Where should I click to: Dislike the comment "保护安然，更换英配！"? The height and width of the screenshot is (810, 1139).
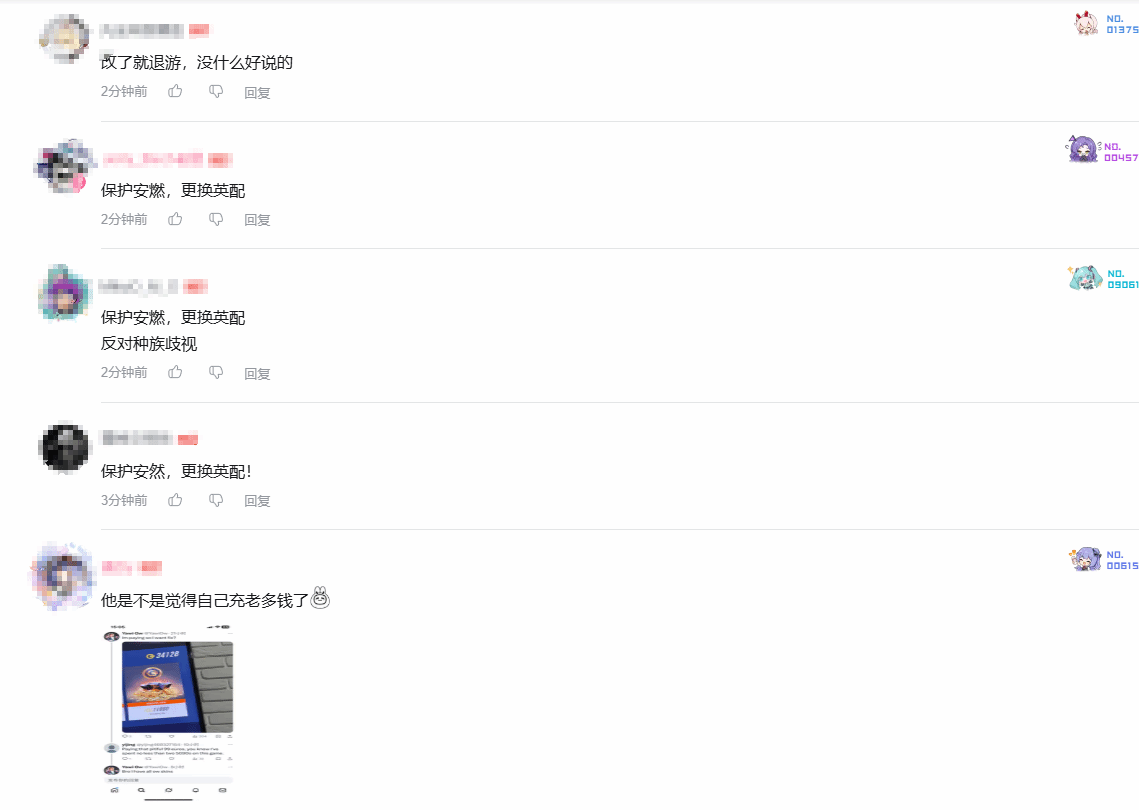click(216, 501)
